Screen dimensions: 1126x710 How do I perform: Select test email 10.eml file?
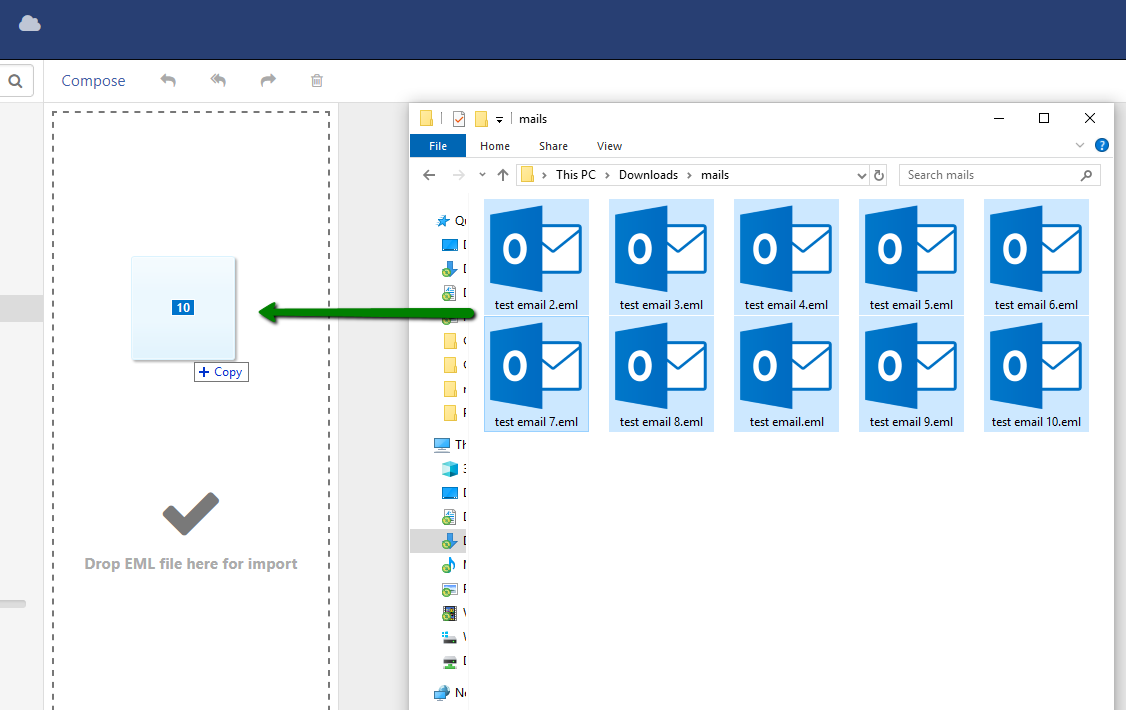[1036, 374]
